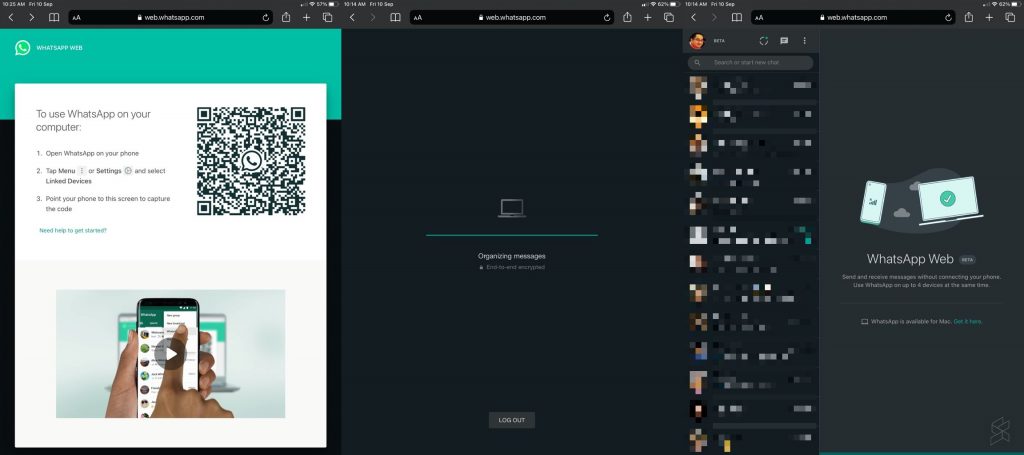Open the 'Need help to get started?' link
Screen dimensions: 1024x455
pyautogui.click(x=73, y=230)
